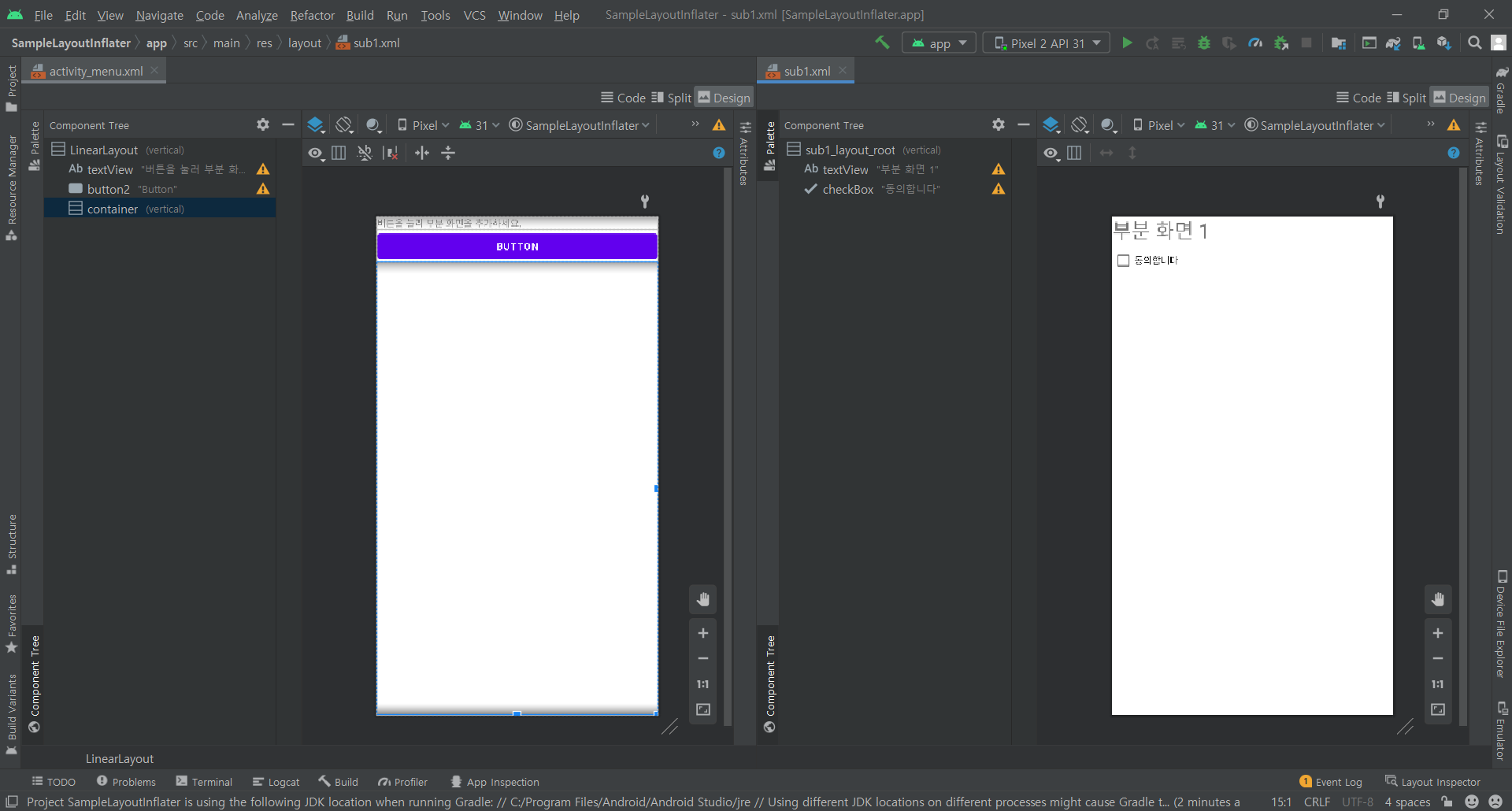Toggle the checkbox in the sub1 preview
The height and width of the screenshot is (811, 1512).
point(1124,261)
